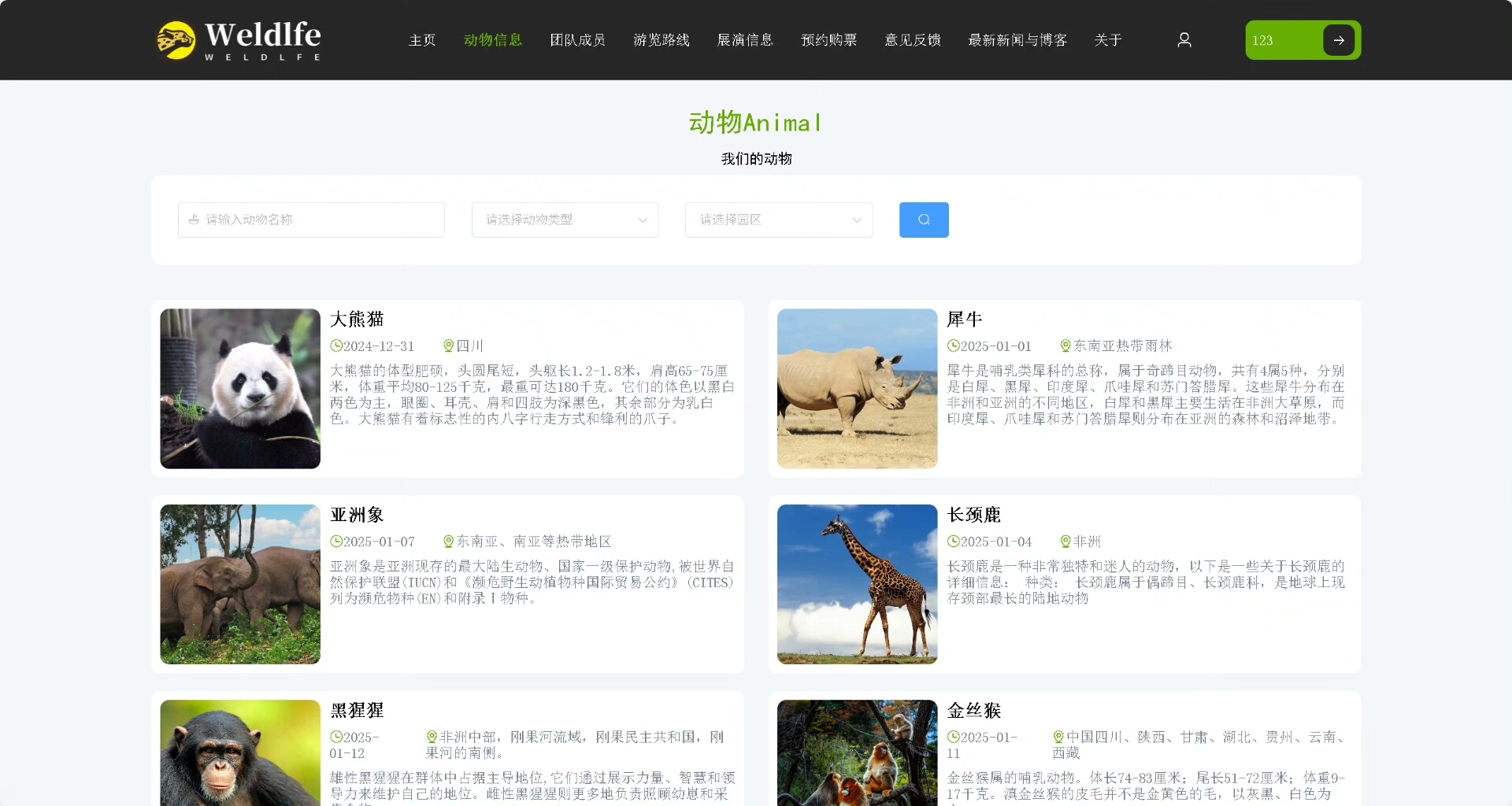Click the 亚洲象 description paragraph

click(x=532, y=582)
